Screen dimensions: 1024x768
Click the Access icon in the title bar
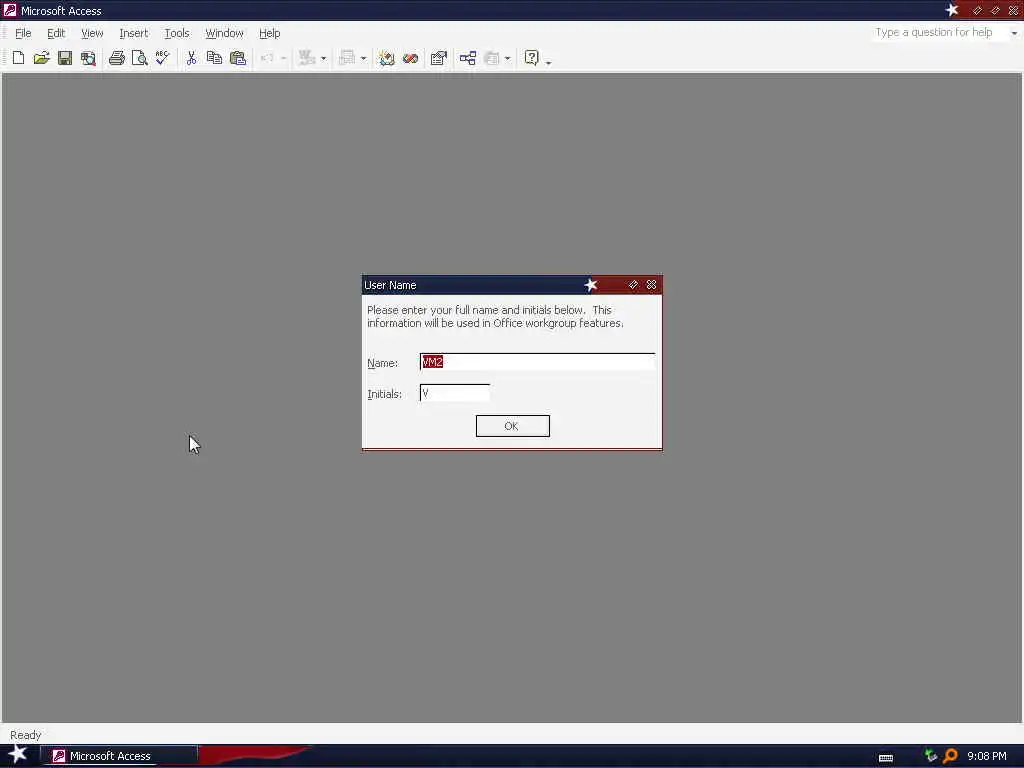pyautogui.click(x=10, y=10)
